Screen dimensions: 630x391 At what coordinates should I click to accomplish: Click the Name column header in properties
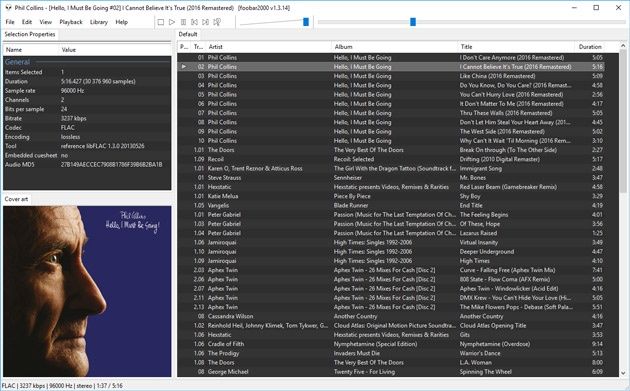(31, 50)
